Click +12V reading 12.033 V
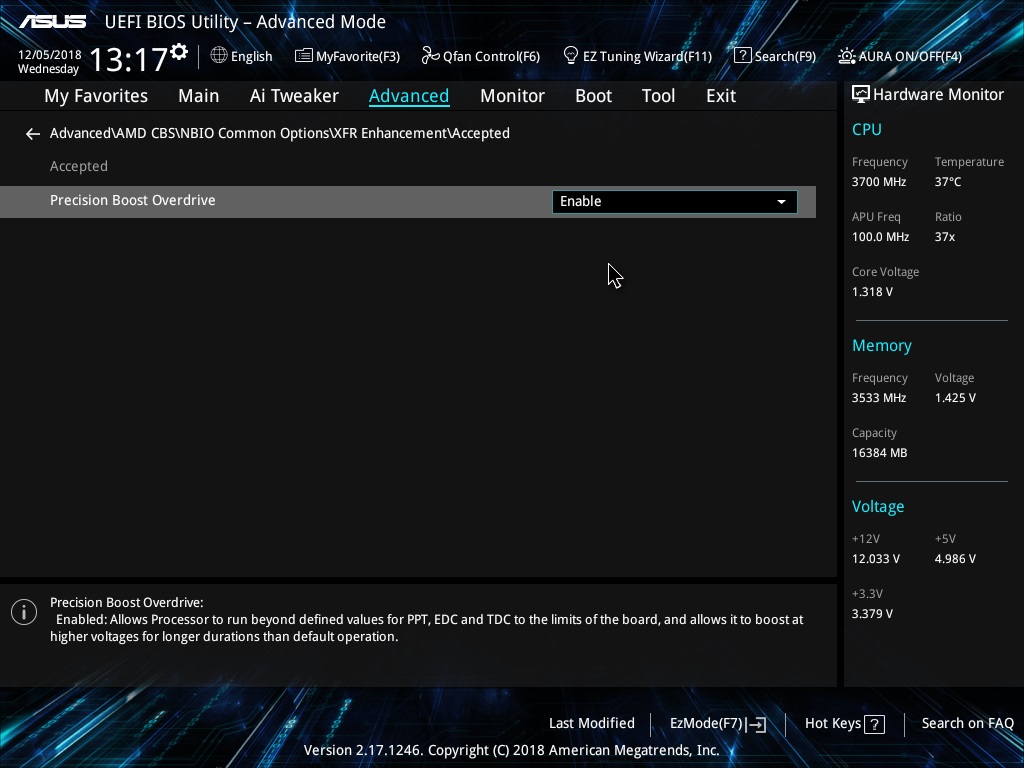1024x768 pixels. [x=876, y=559]
